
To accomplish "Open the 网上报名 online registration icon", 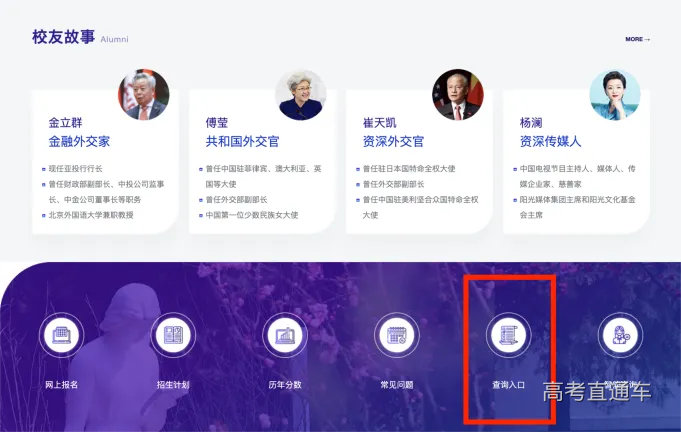I will click(x=61, y=335).
